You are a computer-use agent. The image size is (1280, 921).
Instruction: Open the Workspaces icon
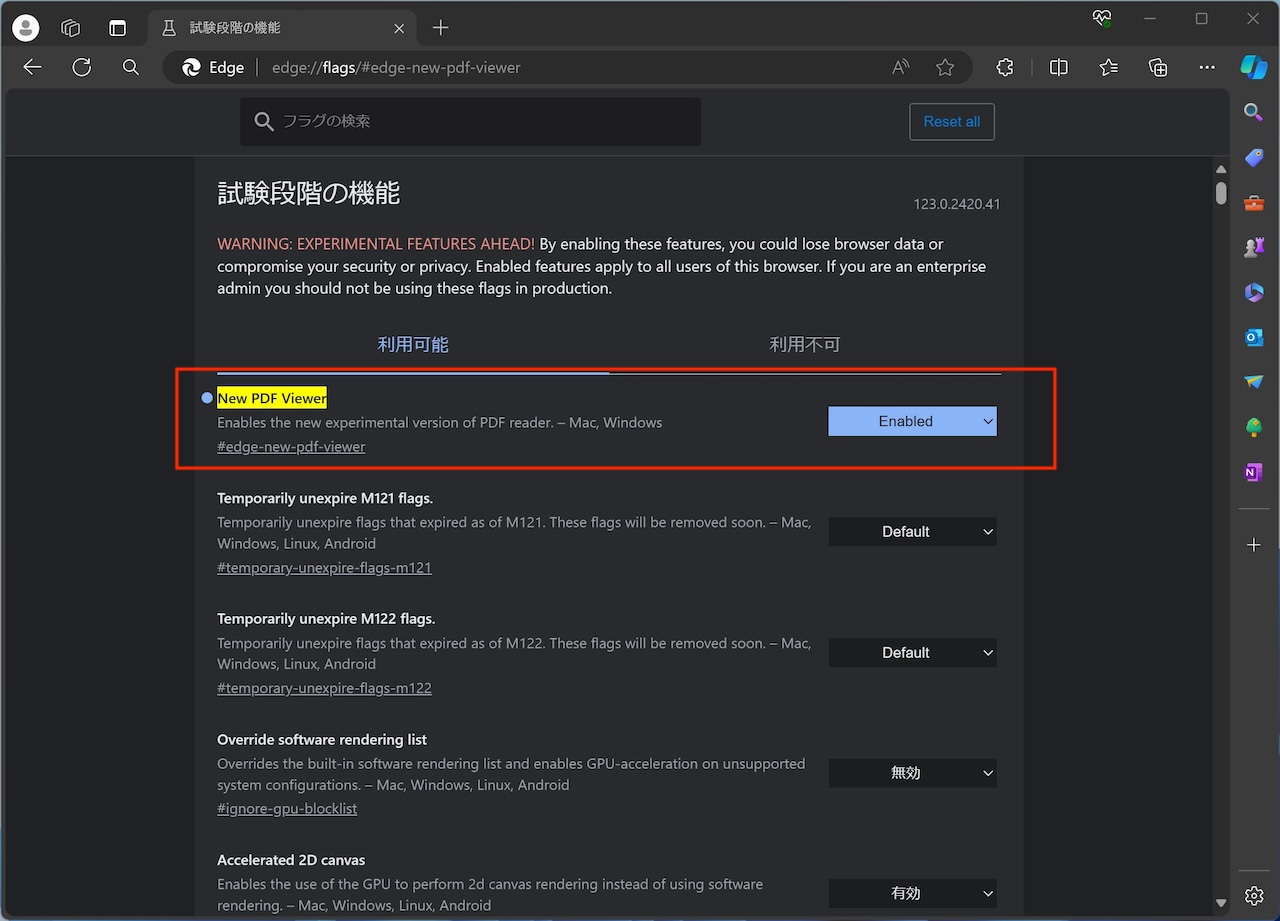click(x=70, y=28)
